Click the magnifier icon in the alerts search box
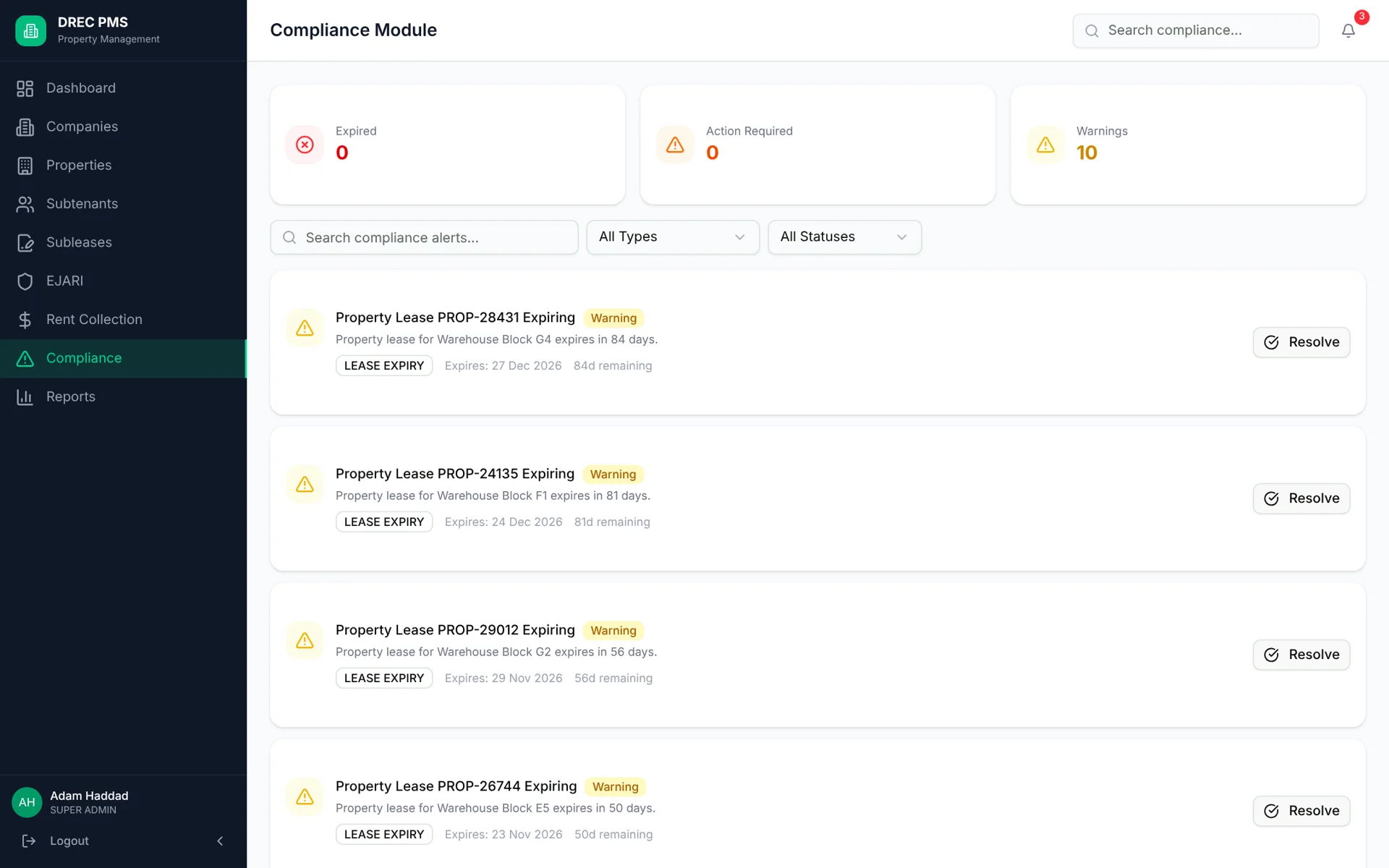The height and width of the screenshot is (868, 1389). click(x=289, y=237)
